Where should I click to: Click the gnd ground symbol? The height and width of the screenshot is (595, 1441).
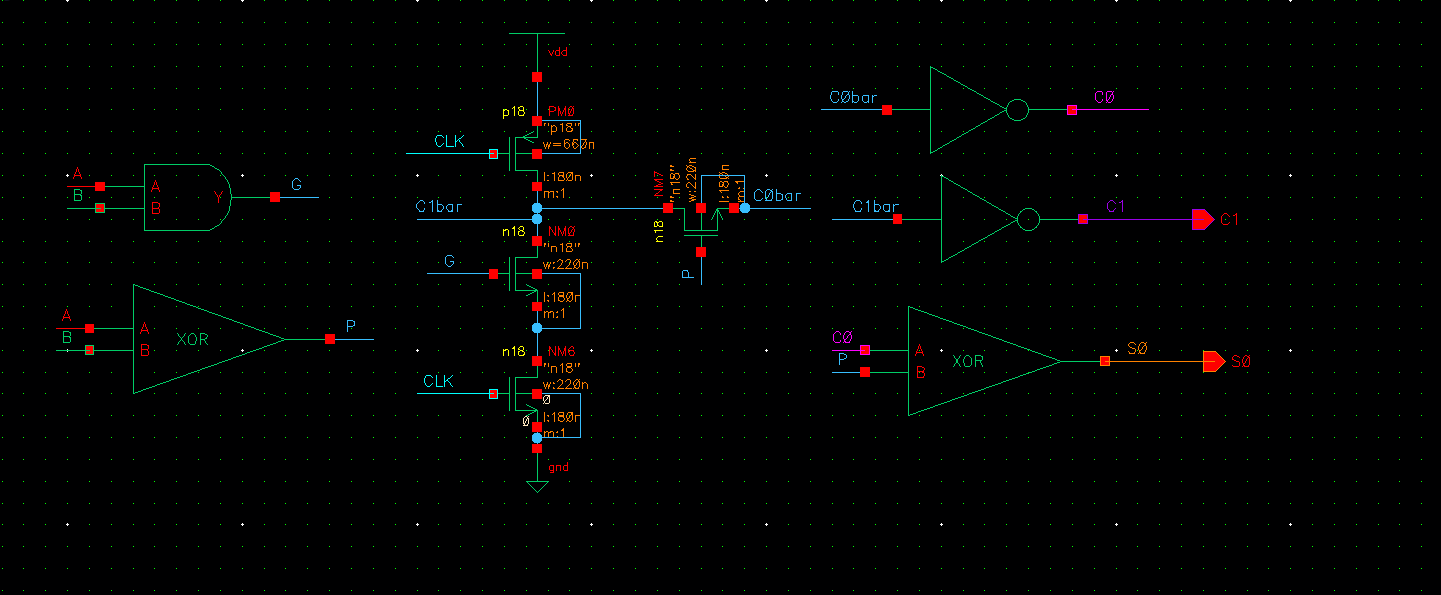pos(537,485)
